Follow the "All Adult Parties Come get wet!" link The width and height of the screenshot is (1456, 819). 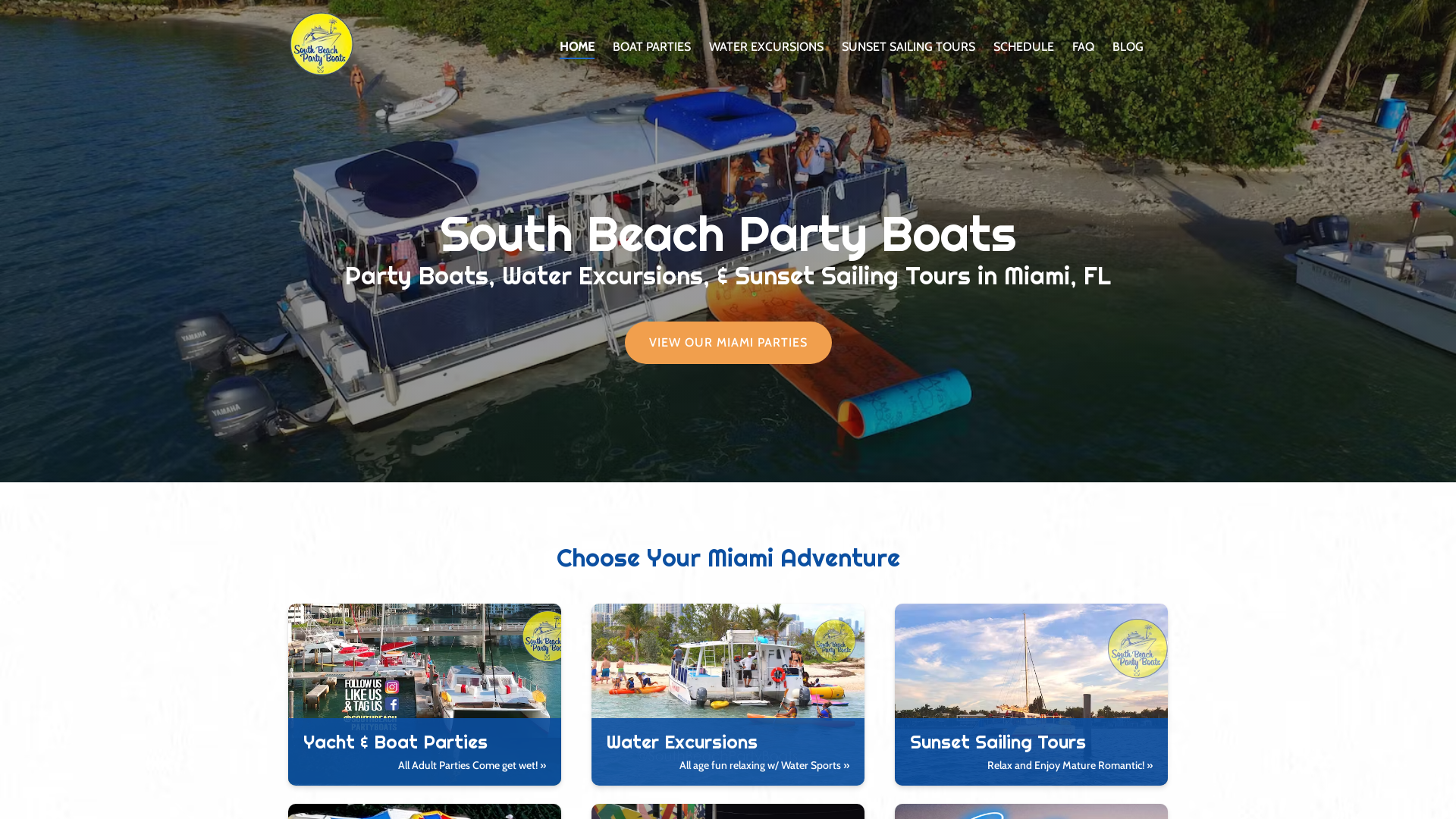coord(472,765)
